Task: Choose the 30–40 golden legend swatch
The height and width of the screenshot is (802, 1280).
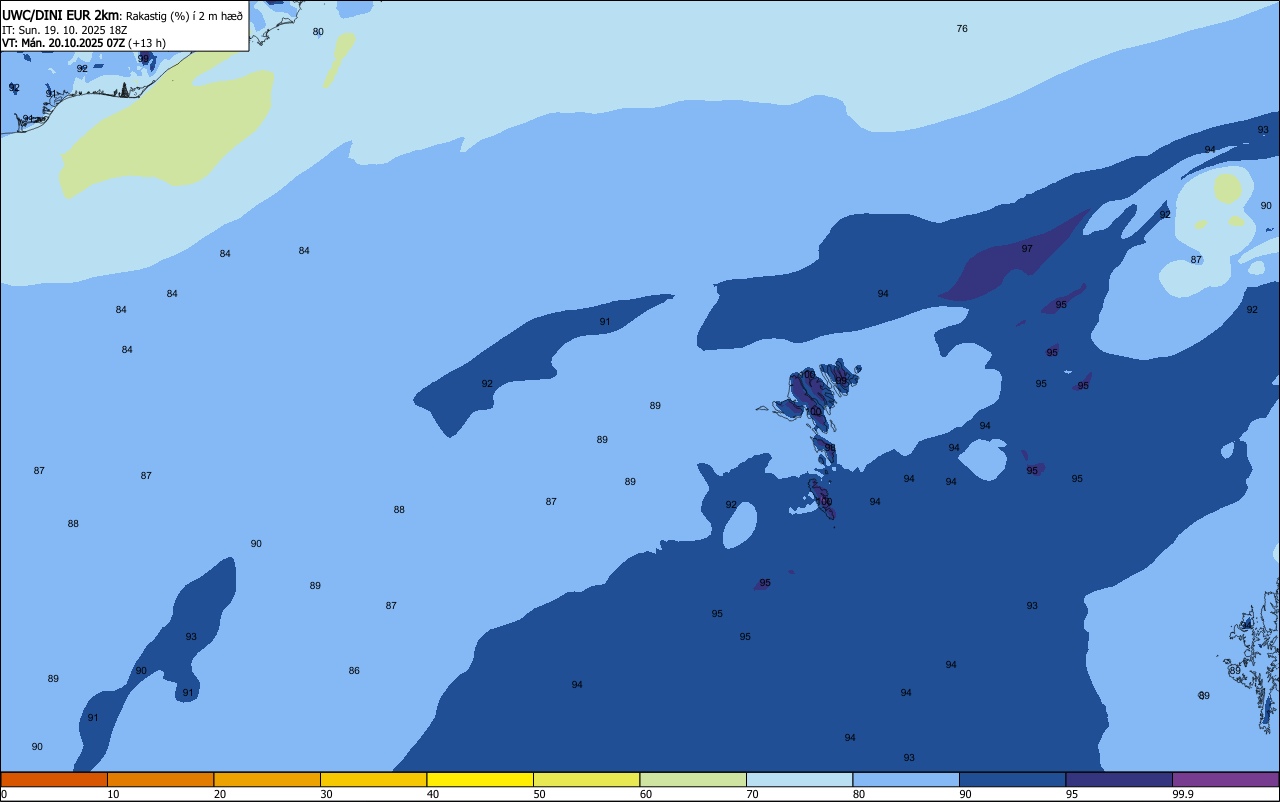Action: coord(373,779)
